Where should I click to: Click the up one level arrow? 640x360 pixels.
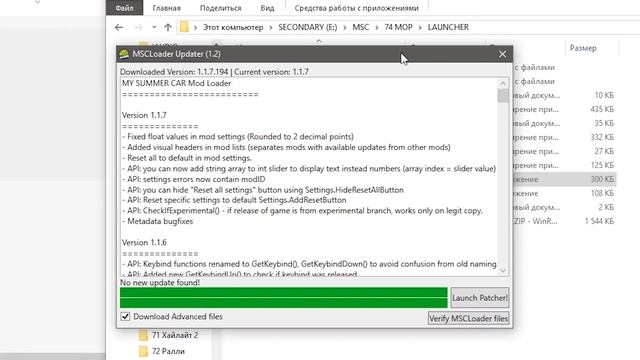point(168,27)
